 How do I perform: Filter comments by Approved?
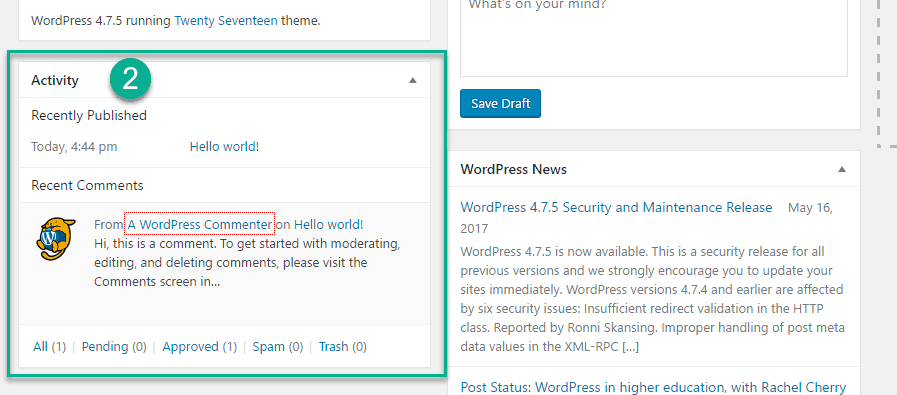pyautogui.click(x=190, y=346)
